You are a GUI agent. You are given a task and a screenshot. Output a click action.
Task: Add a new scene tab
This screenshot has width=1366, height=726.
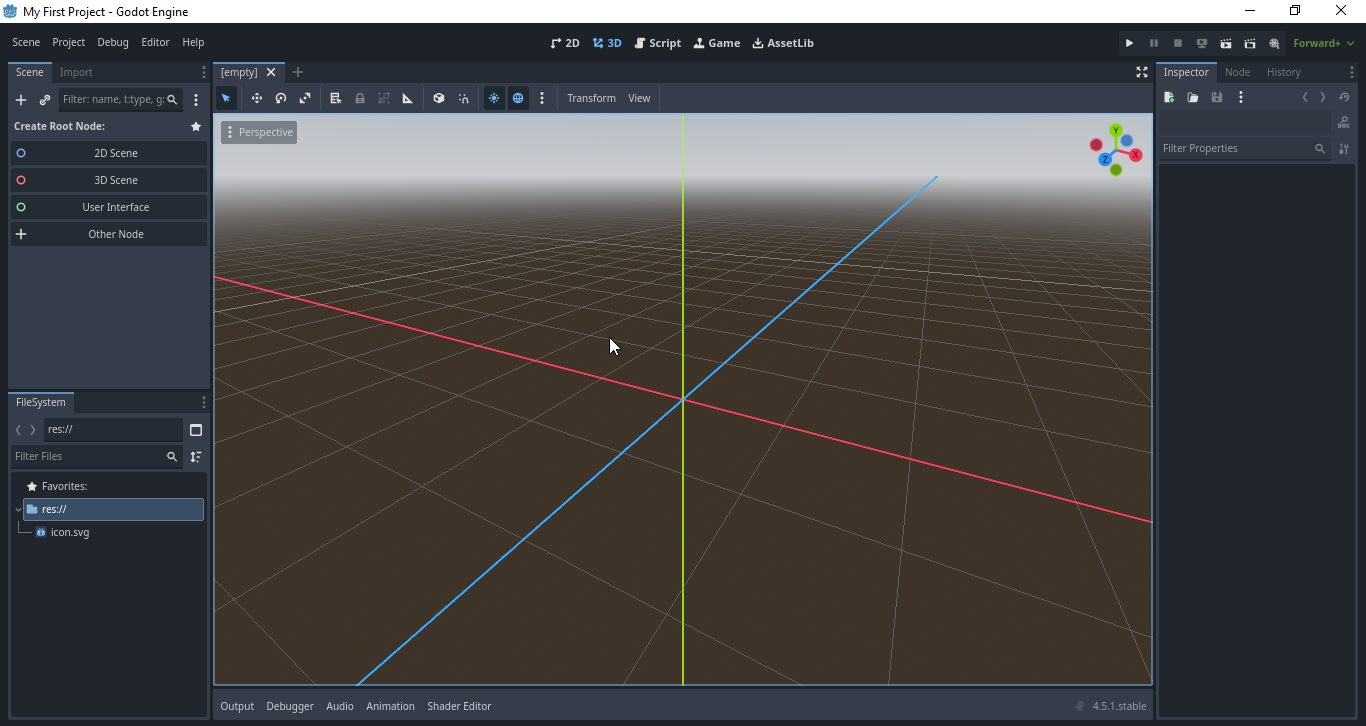(x=298, y=72)
